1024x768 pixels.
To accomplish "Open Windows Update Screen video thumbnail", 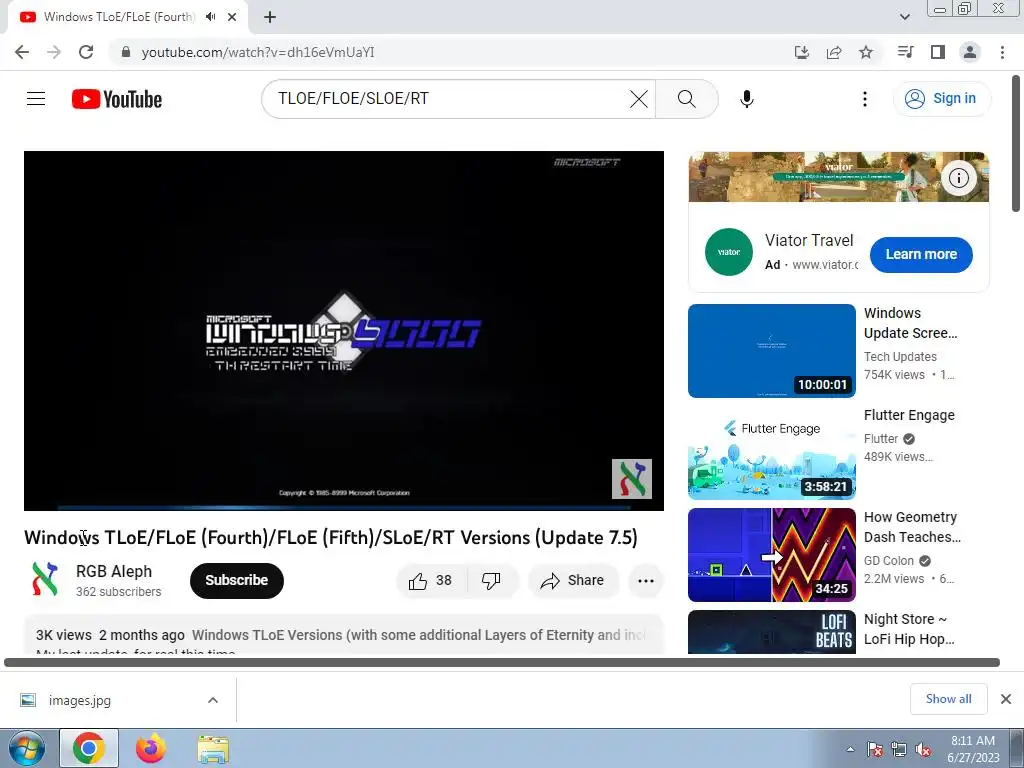I will 771,351.
